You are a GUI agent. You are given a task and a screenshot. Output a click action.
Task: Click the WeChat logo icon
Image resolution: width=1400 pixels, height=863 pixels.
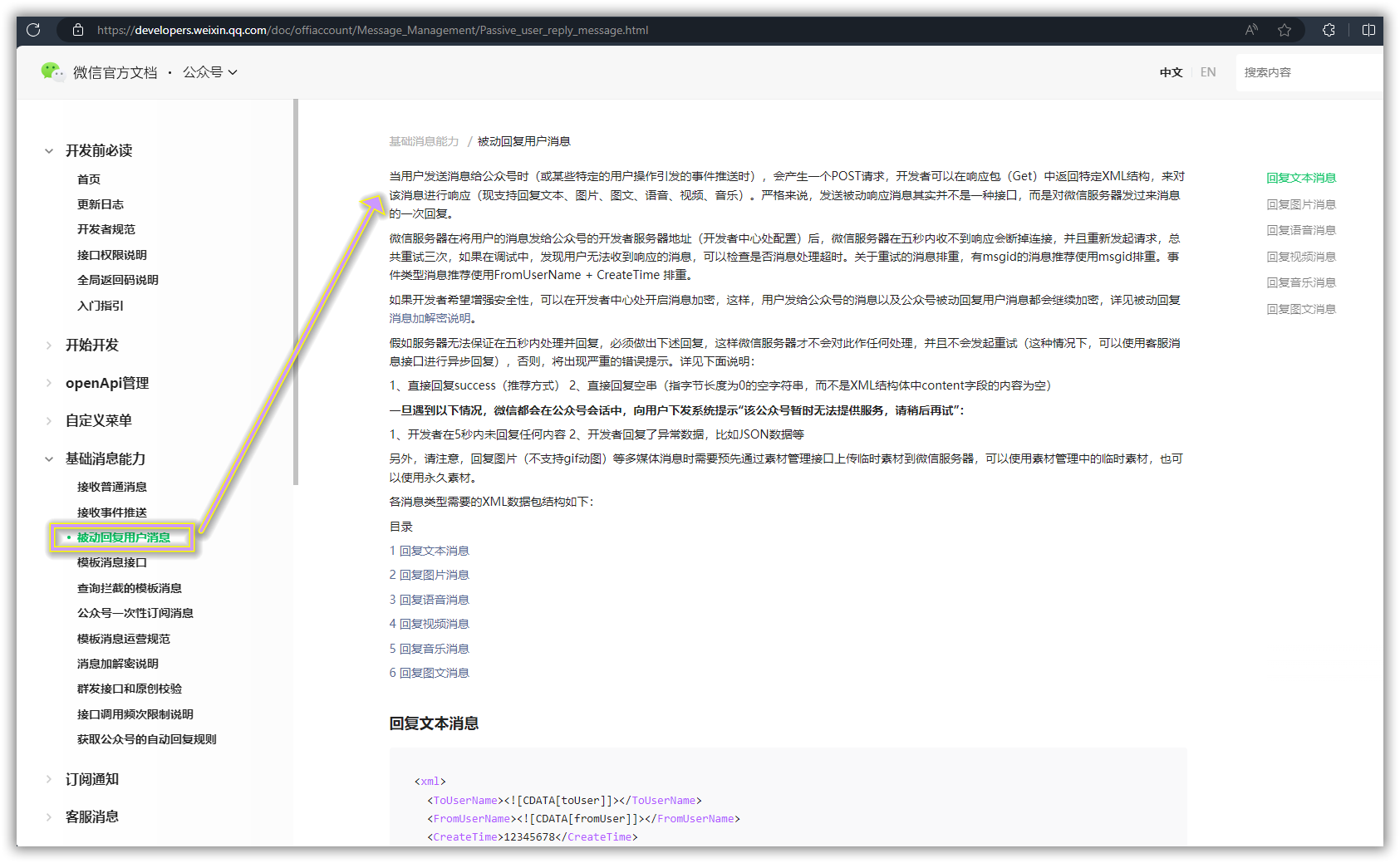(52, 72)
